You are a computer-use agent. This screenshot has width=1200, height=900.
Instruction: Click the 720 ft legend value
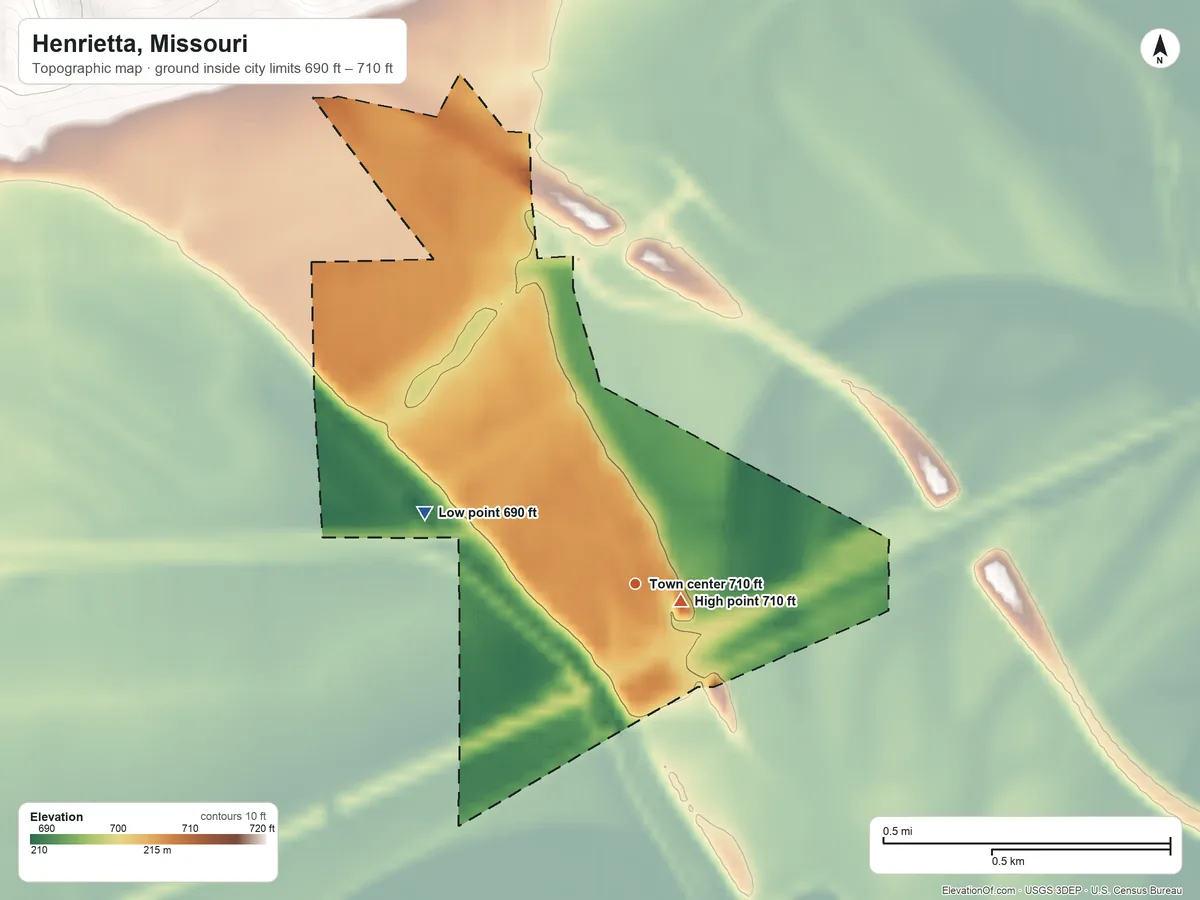click(261, 828)
